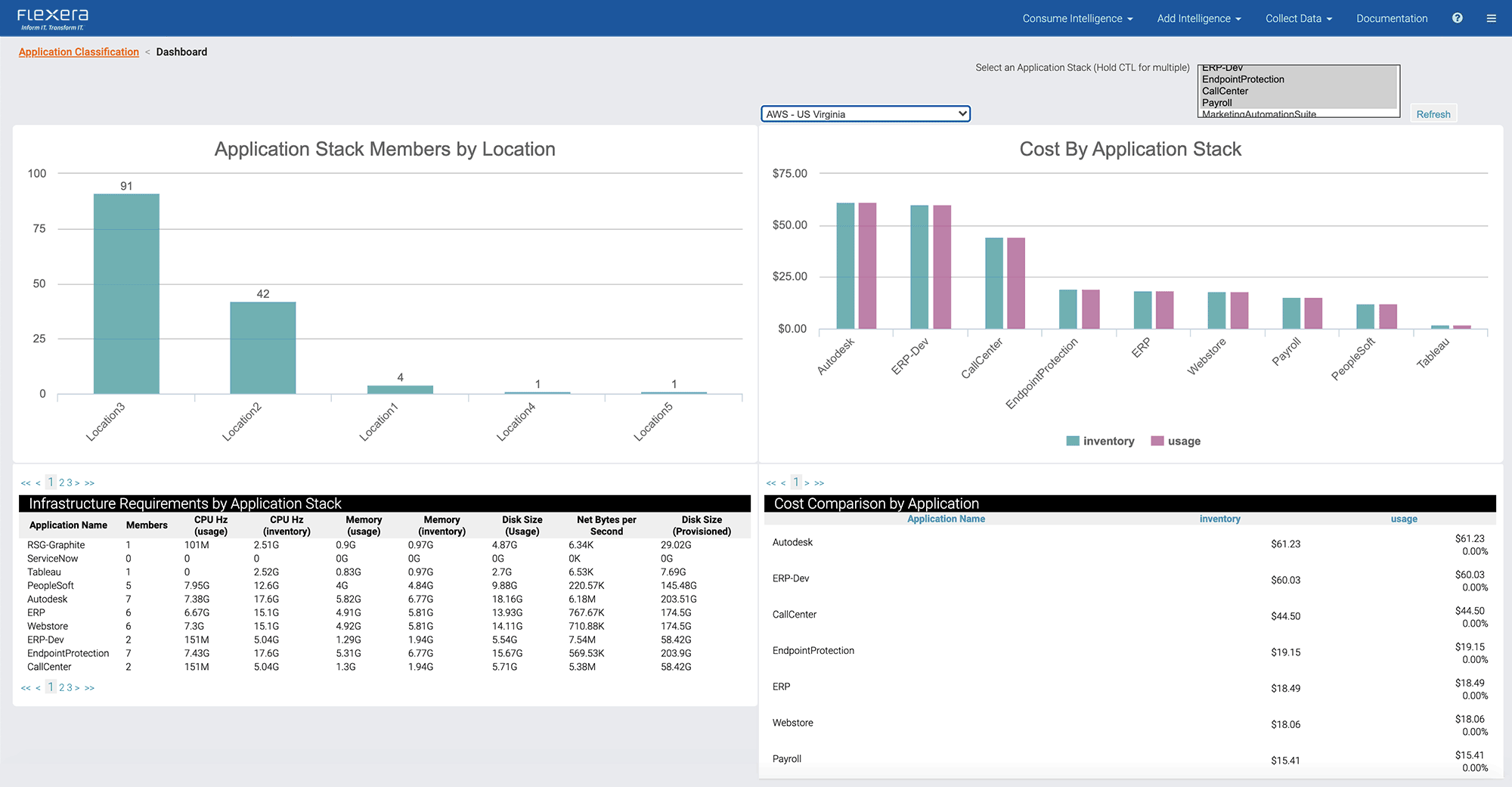
Task: Jump to first page below the Infrastructure table
Action: (x=26, y=688)
